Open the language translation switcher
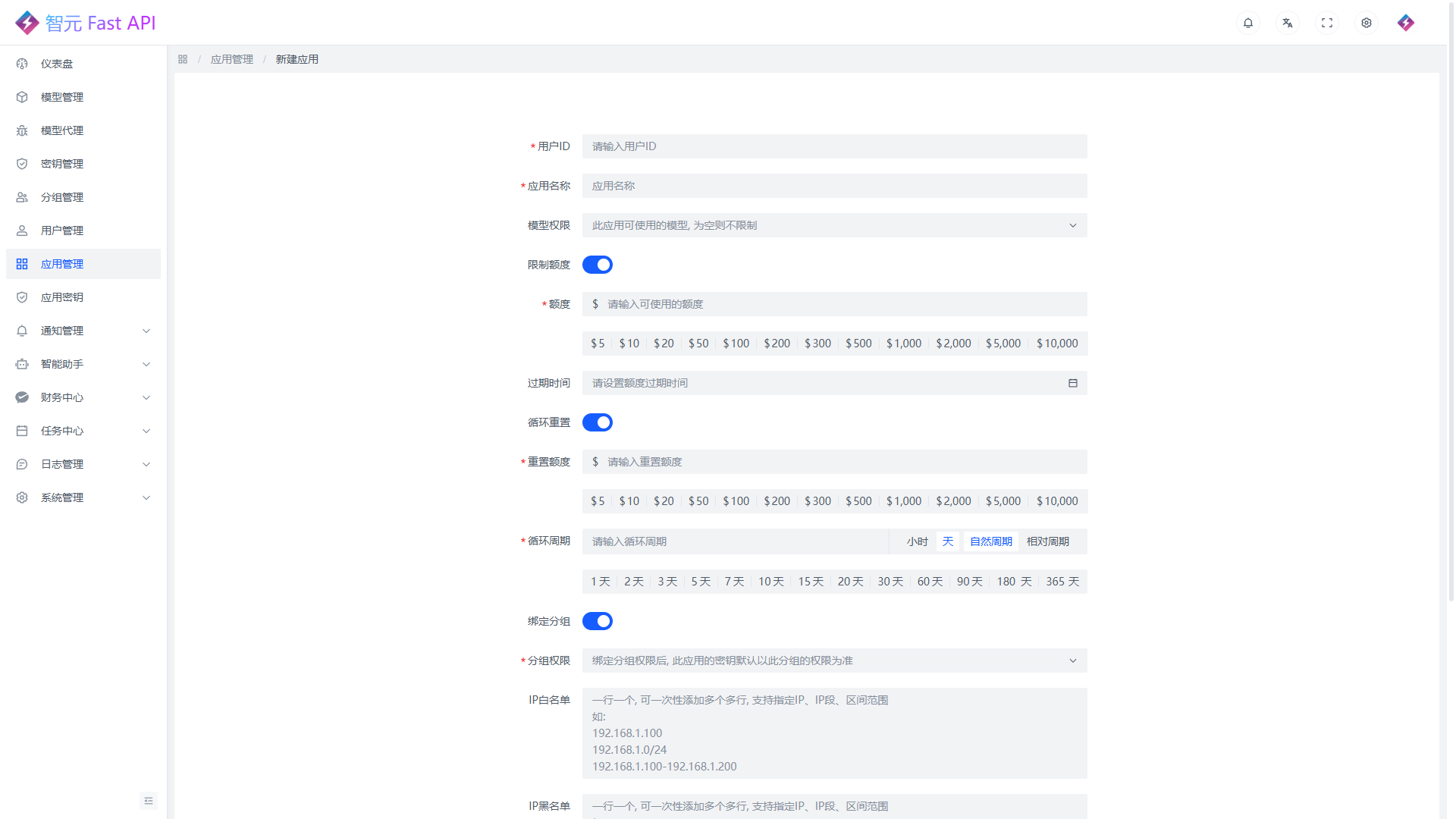The image size is (1456, 819). coord(1287,23)
